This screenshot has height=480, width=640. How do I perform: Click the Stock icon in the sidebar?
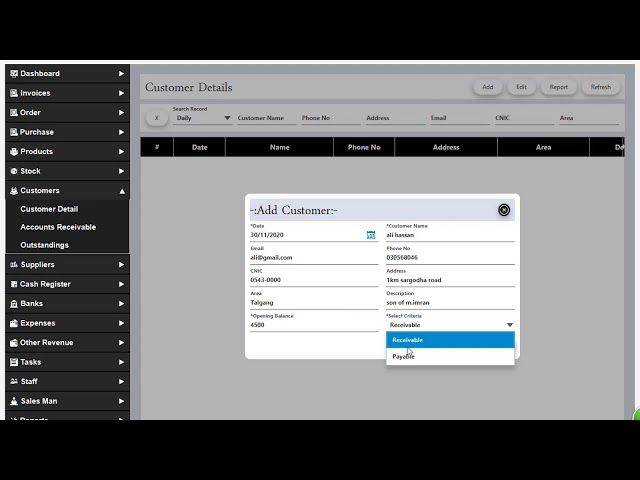point(14,171)
